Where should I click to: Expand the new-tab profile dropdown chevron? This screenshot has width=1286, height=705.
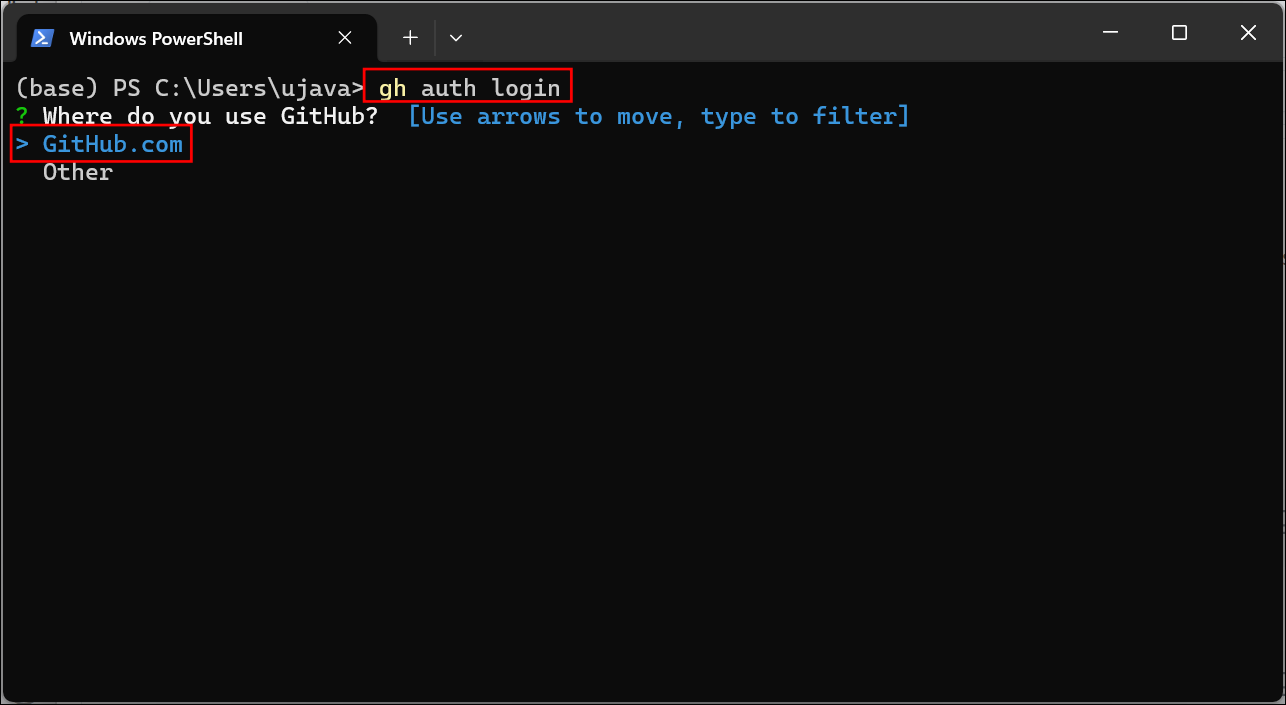coord(456,38)
